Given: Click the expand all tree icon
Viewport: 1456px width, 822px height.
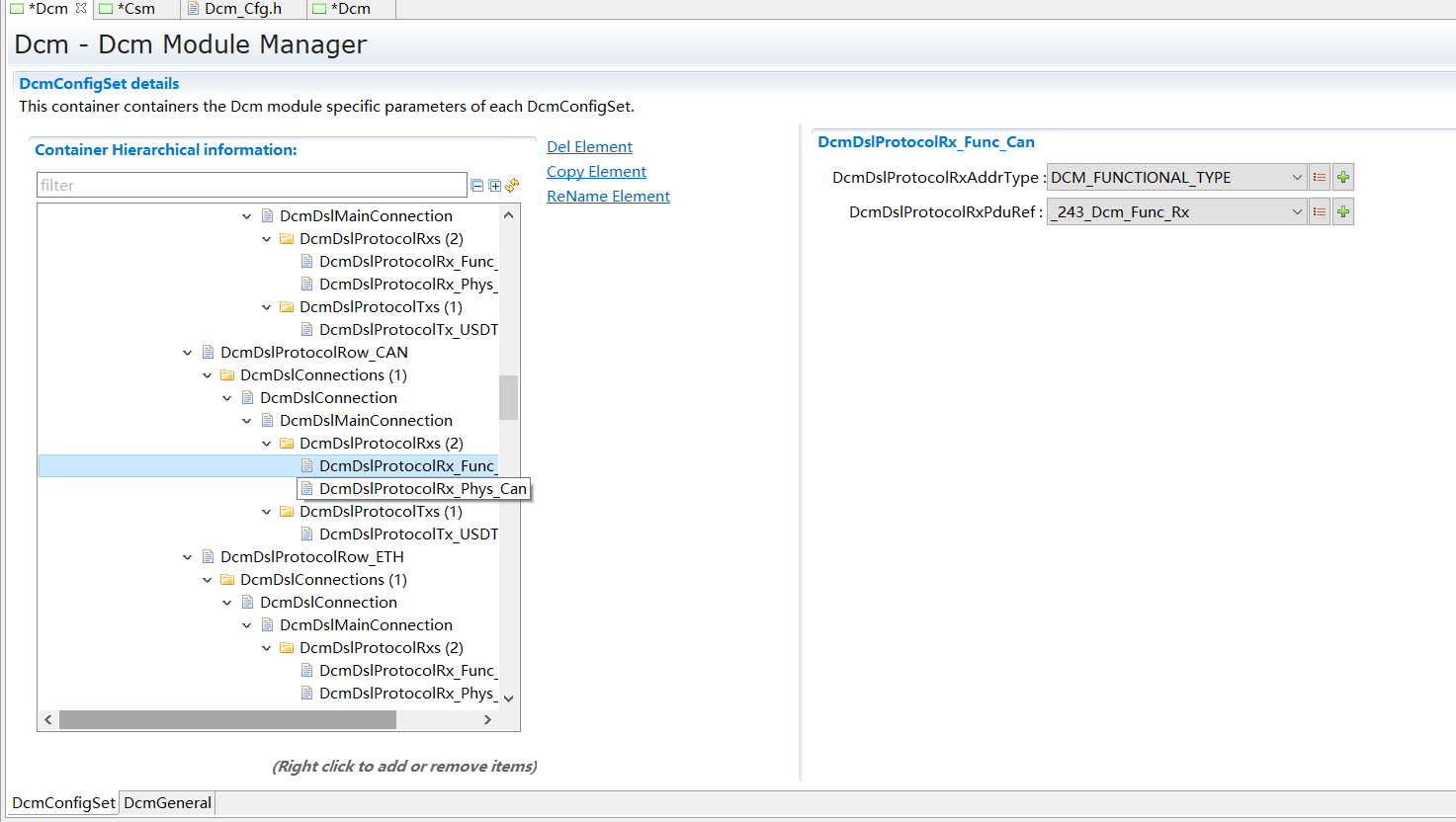Looking at the screenshot, I should (x=495, y=186).
